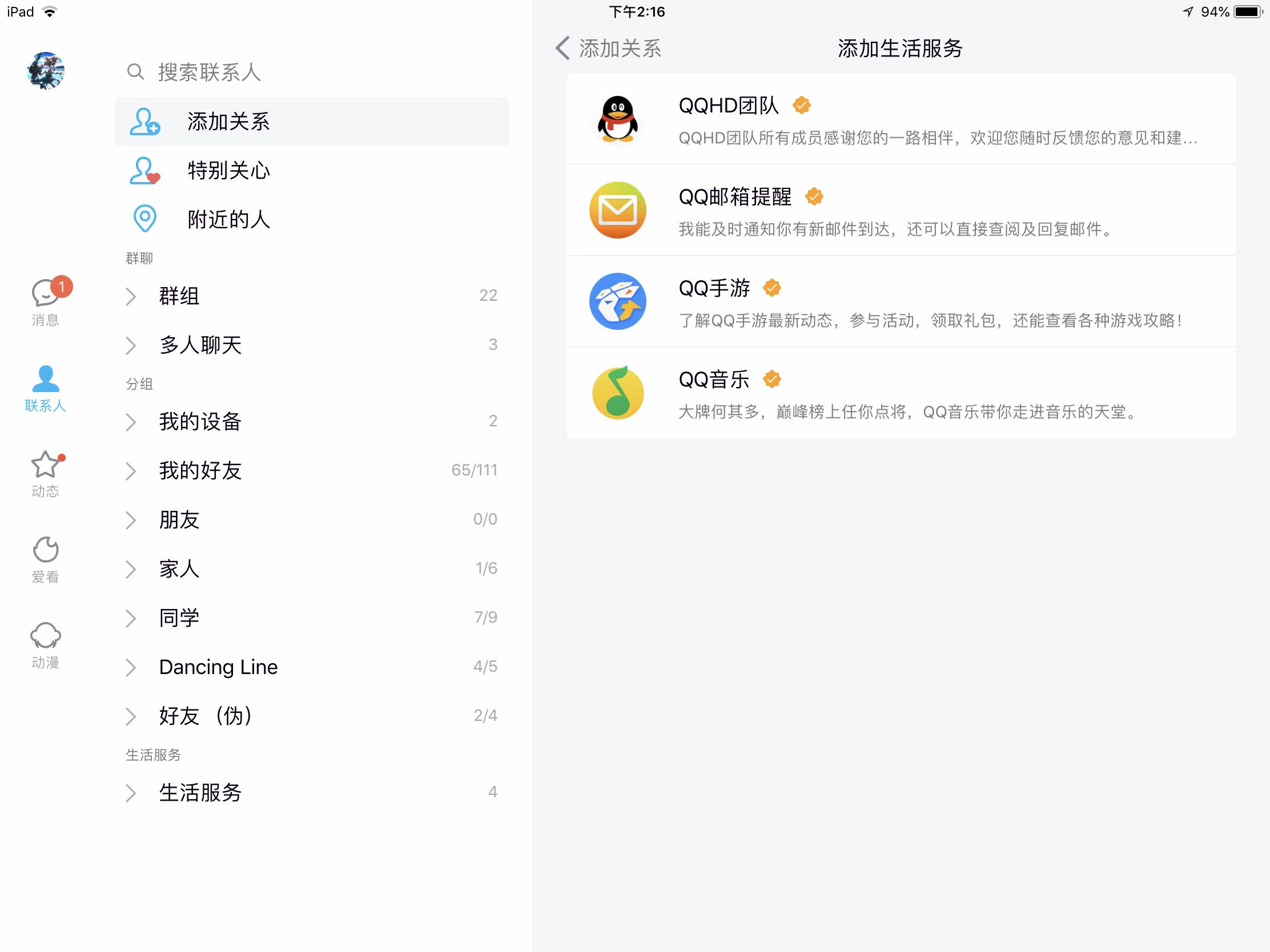Image resolution: width=1270 pixels, height=952 pixels.
Task: Open the 特别关心 list
Action: point(311,171)
